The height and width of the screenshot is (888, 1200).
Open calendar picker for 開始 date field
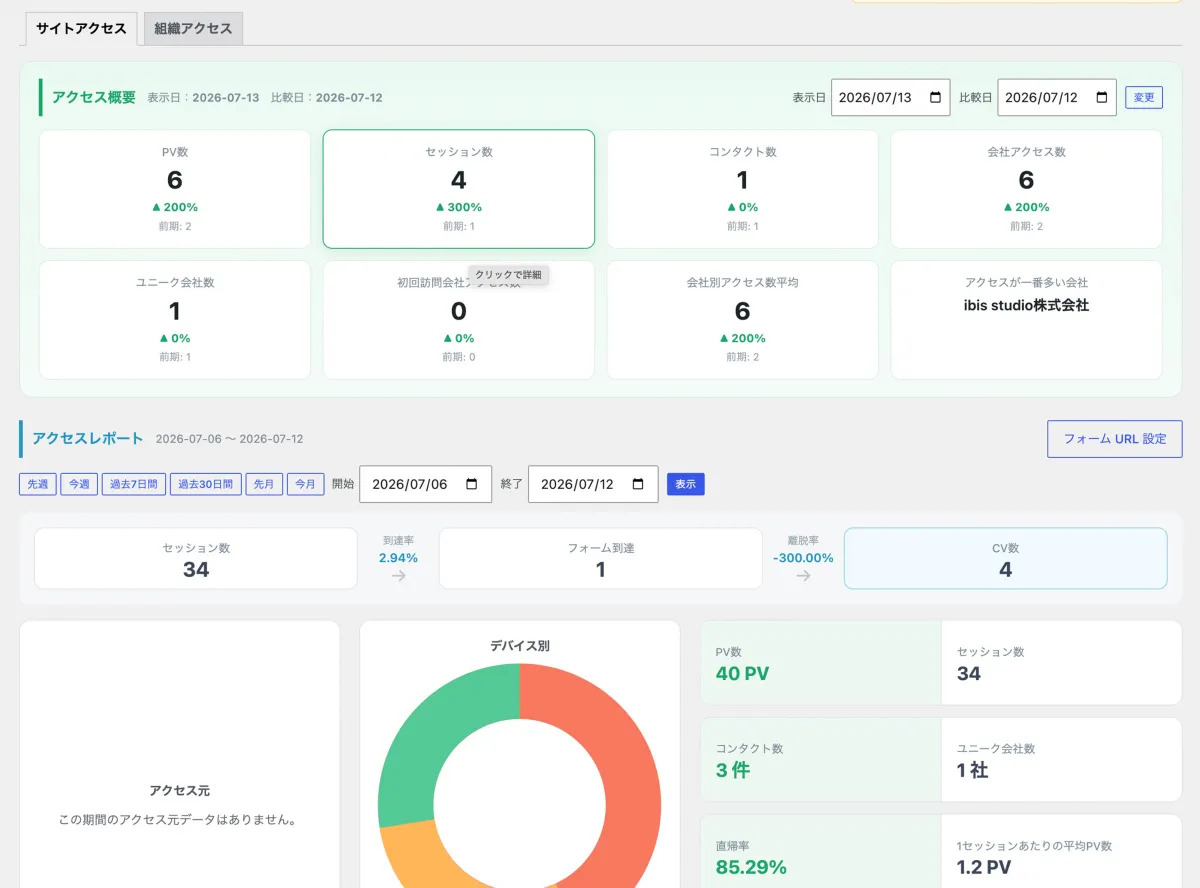472,484
